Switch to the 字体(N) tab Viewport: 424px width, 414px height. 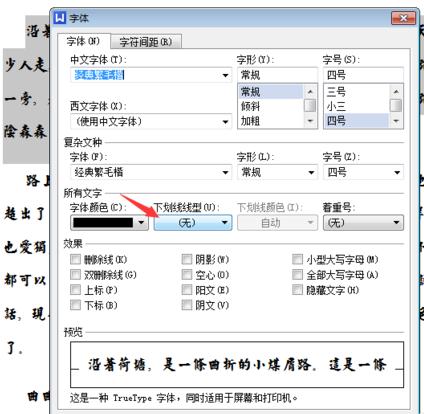tap(83, 41)
